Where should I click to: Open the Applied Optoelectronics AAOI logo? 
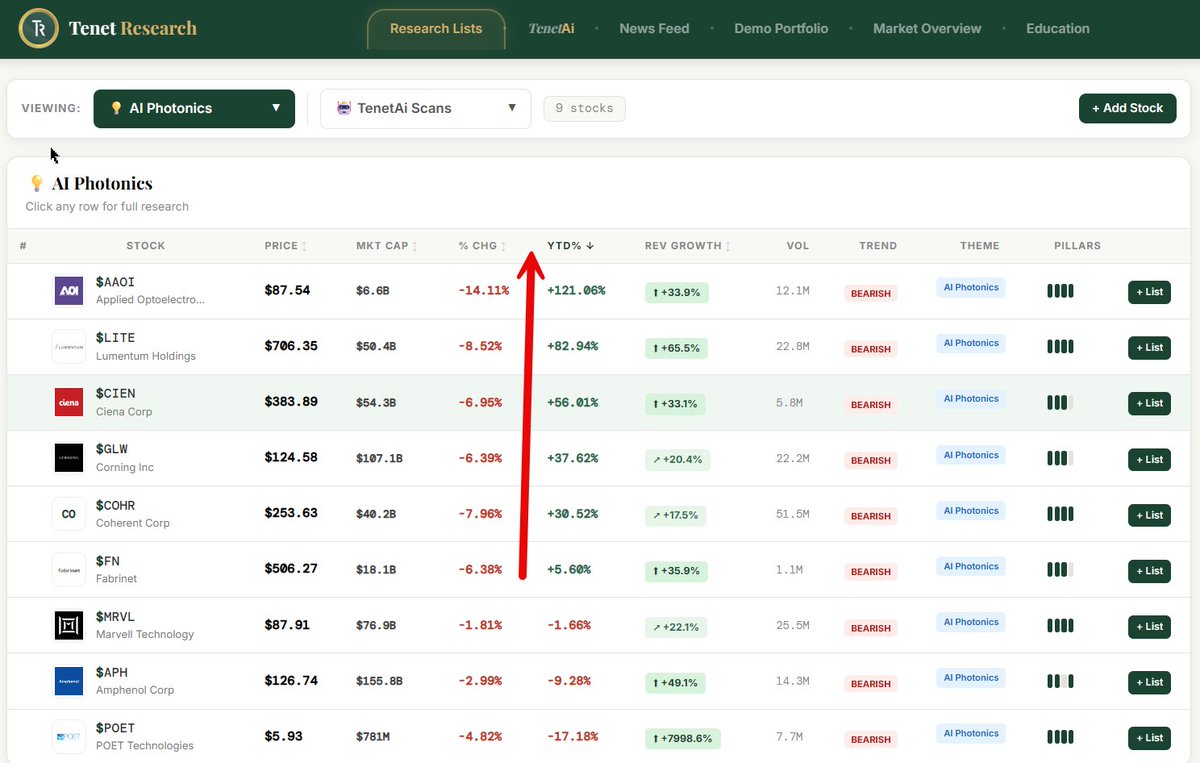[69, 291]
